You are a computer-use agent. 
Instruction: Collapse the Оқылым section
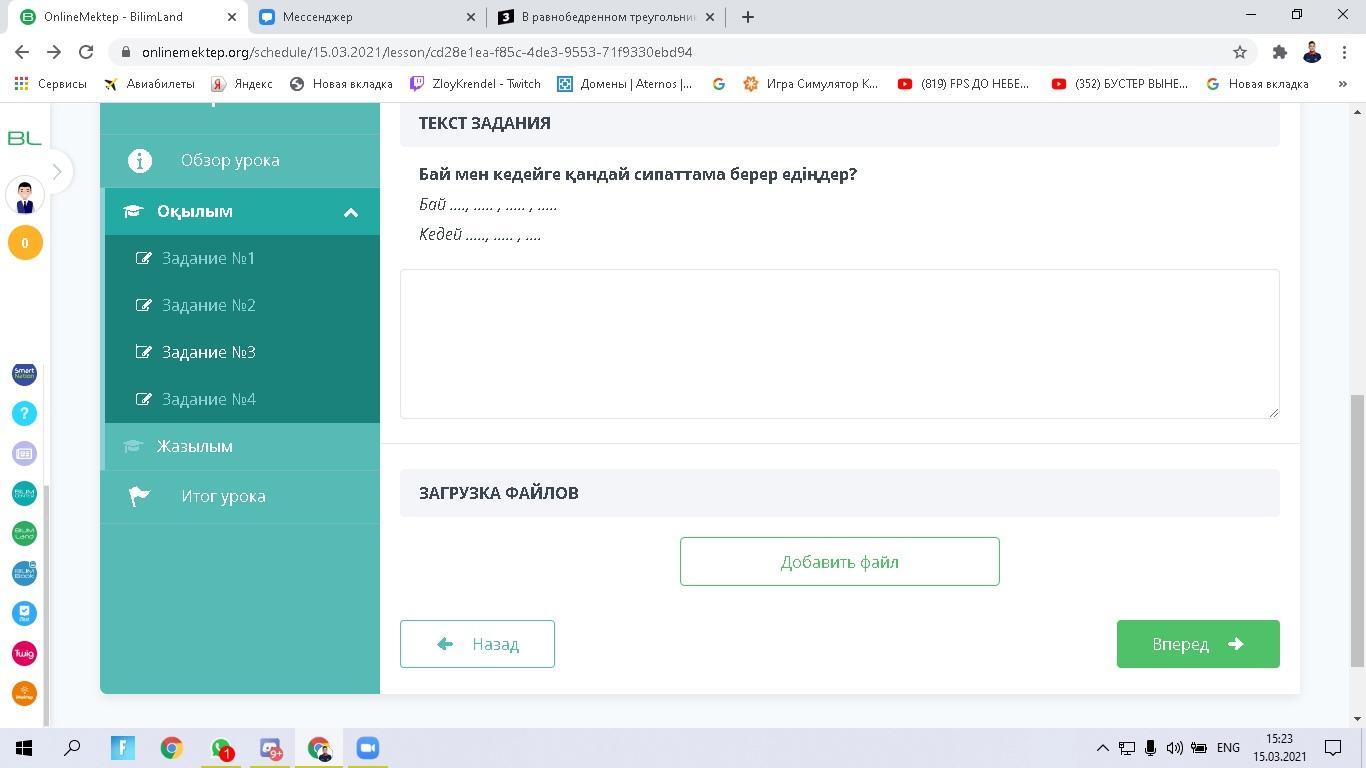(x=350, y=212)
